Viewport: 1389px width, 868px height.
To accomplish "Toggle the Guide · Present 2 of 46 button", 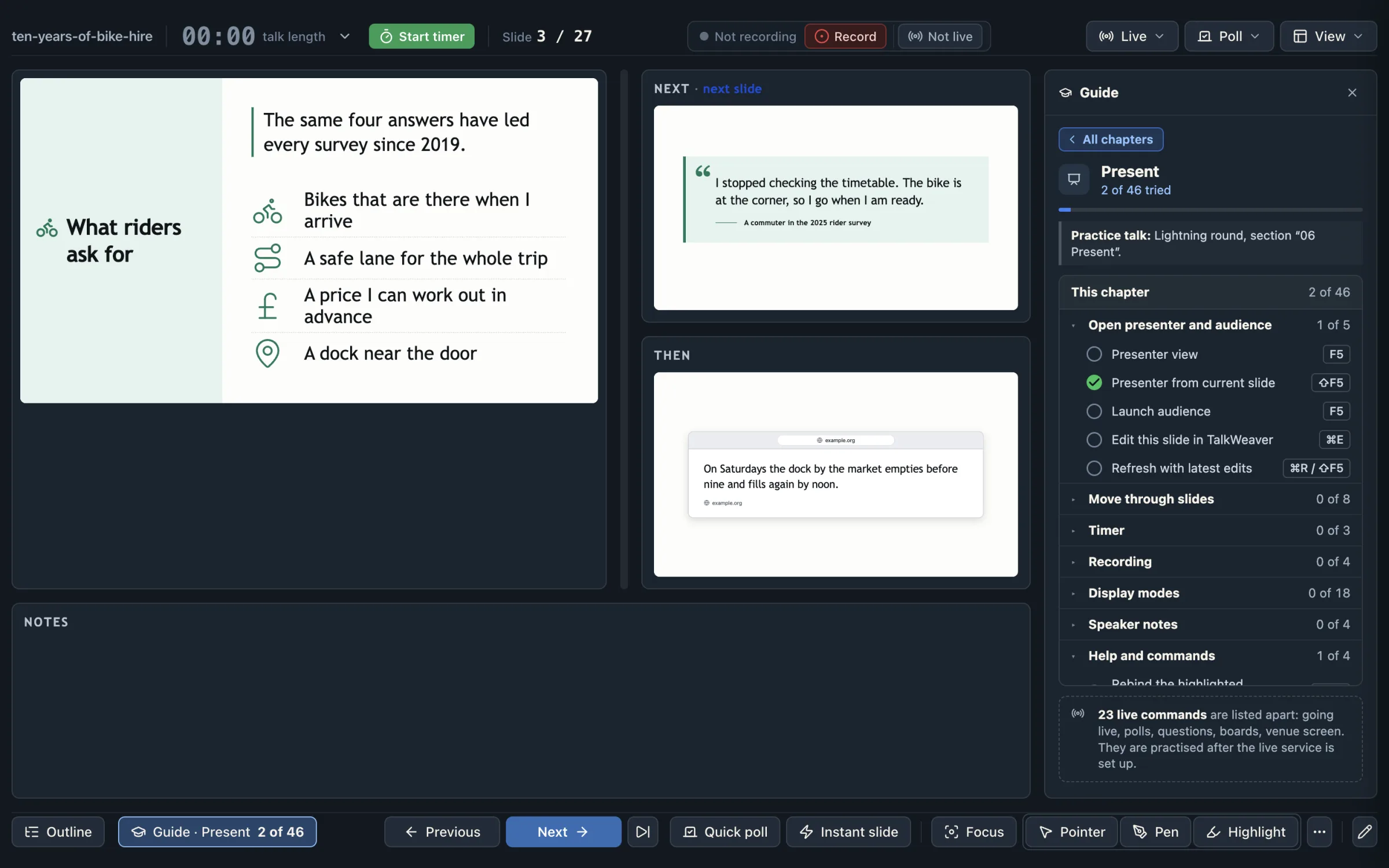I will (x=217, y=832).
